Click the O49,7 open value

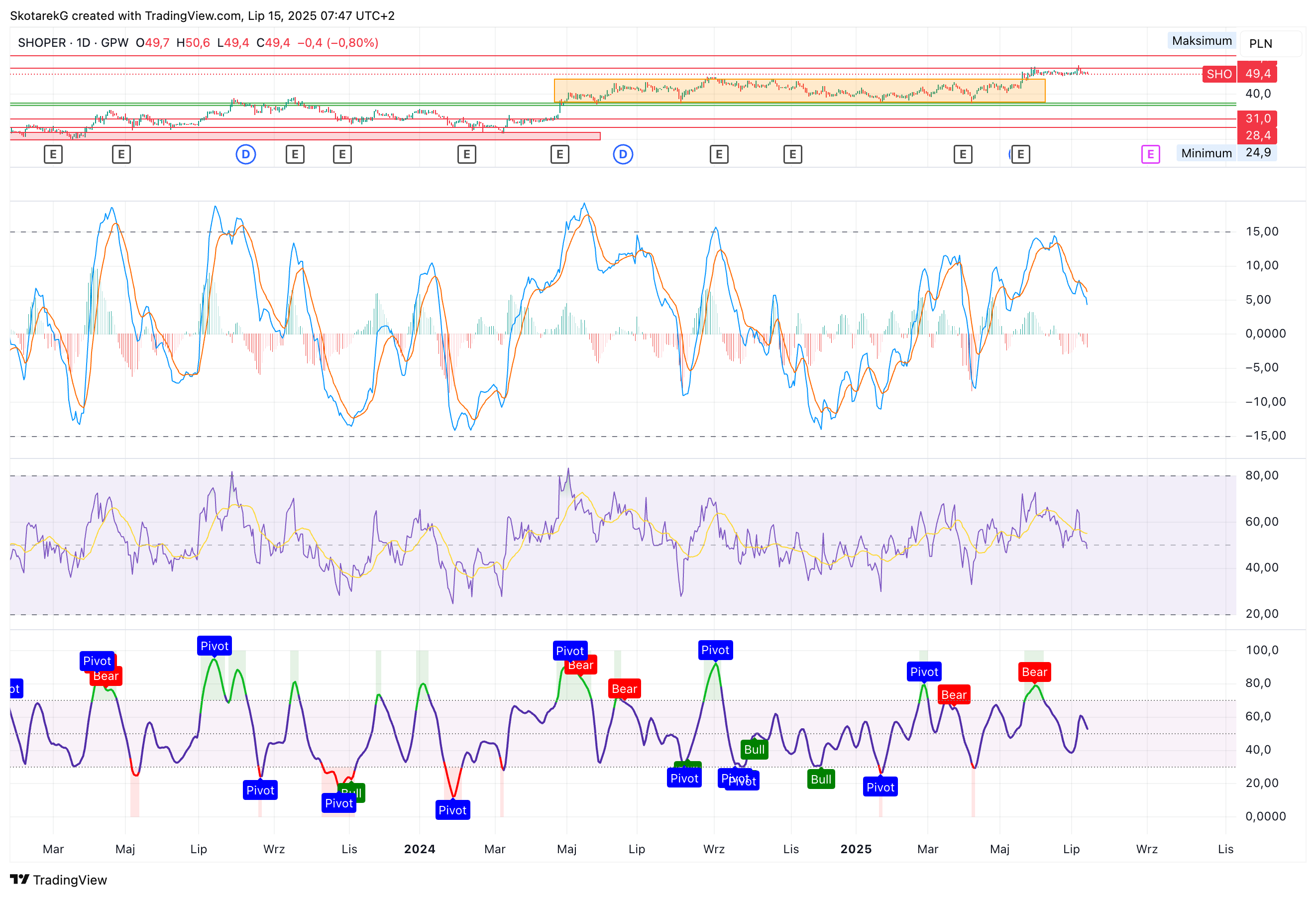click(152, 43)
